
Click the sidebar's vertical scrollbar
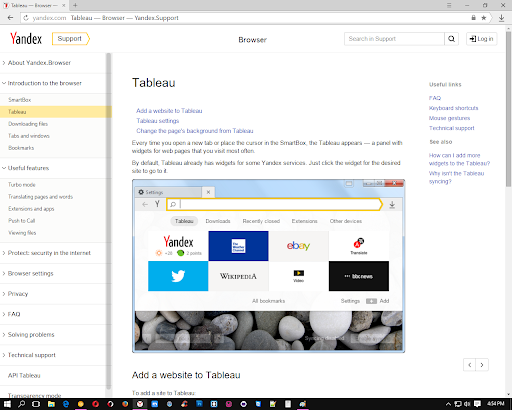108,221
